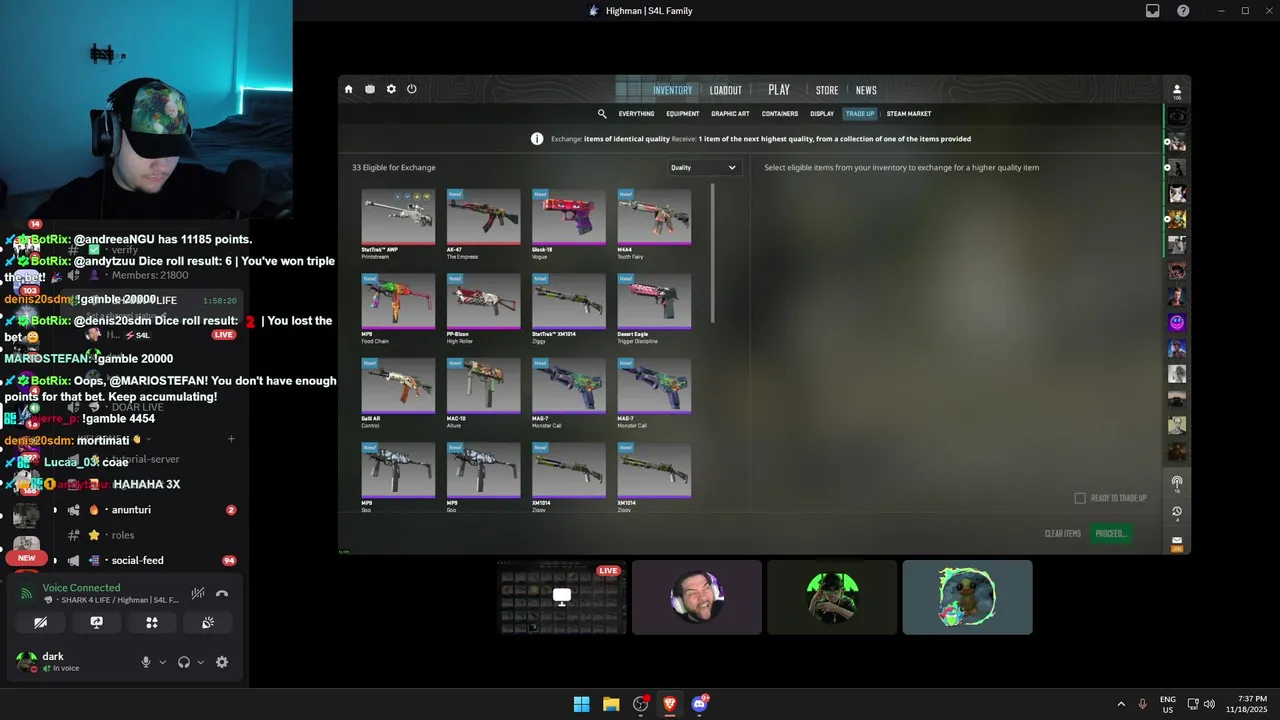Check the Ready to Trade Up box
This screenshot has height=720, width=1280.
[x=1080, y=498]
